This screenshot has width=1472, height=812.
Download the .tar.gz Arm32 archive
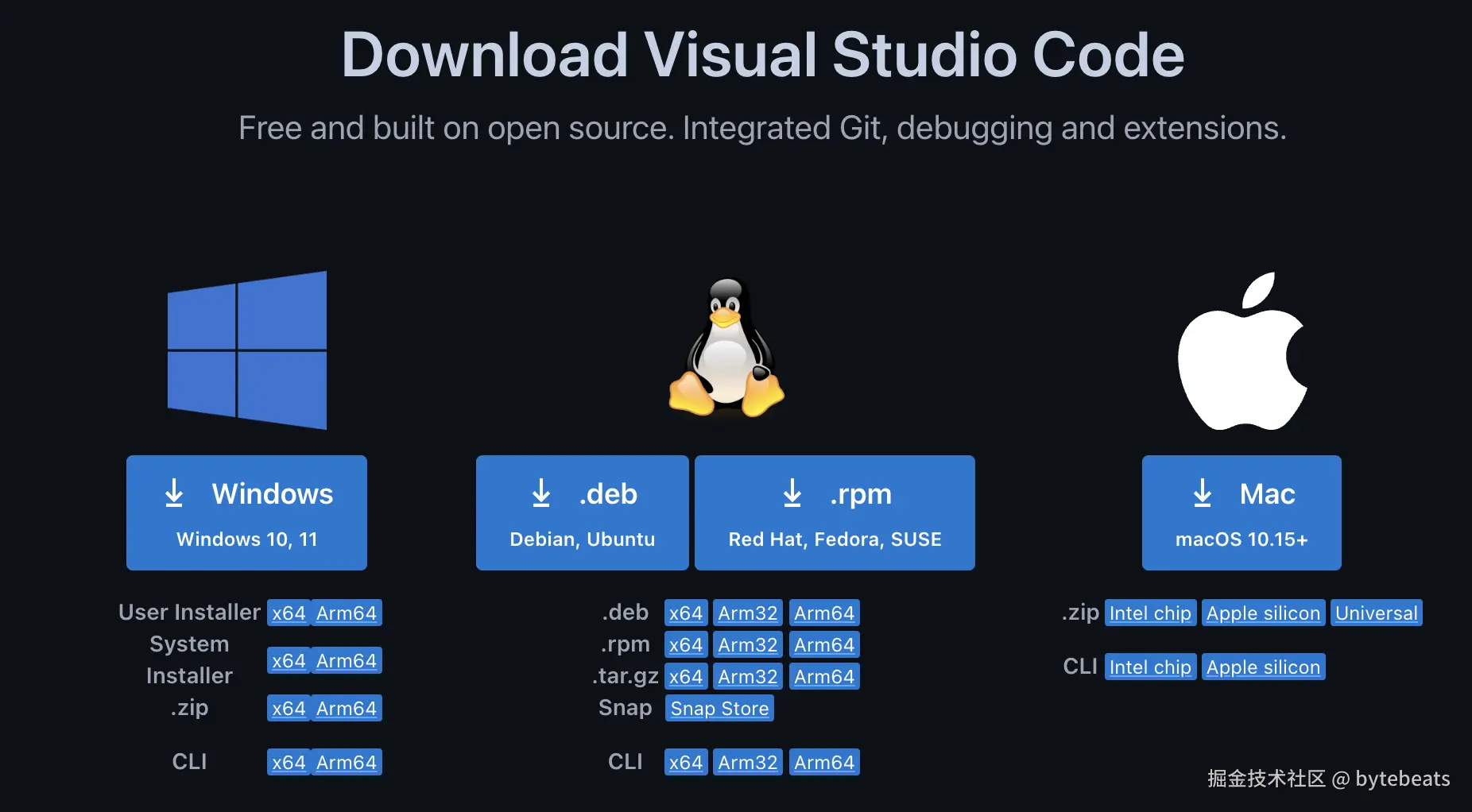[x=748, y=677]
